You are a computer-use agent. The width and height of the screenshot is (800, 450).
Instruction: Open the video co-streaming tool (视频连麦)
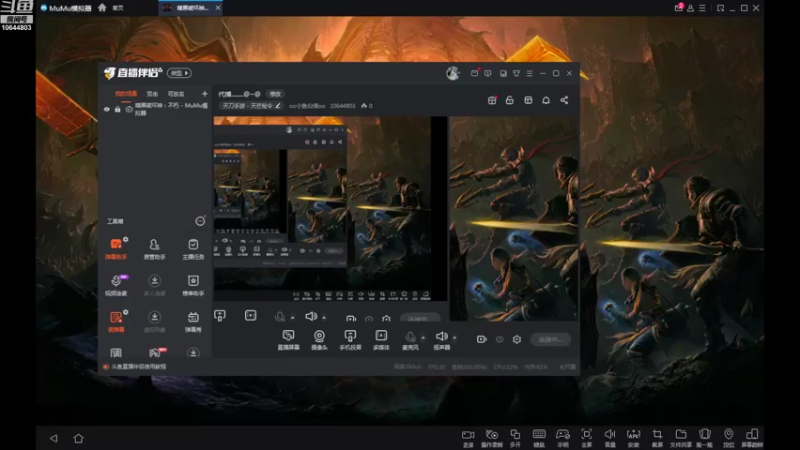116,285
